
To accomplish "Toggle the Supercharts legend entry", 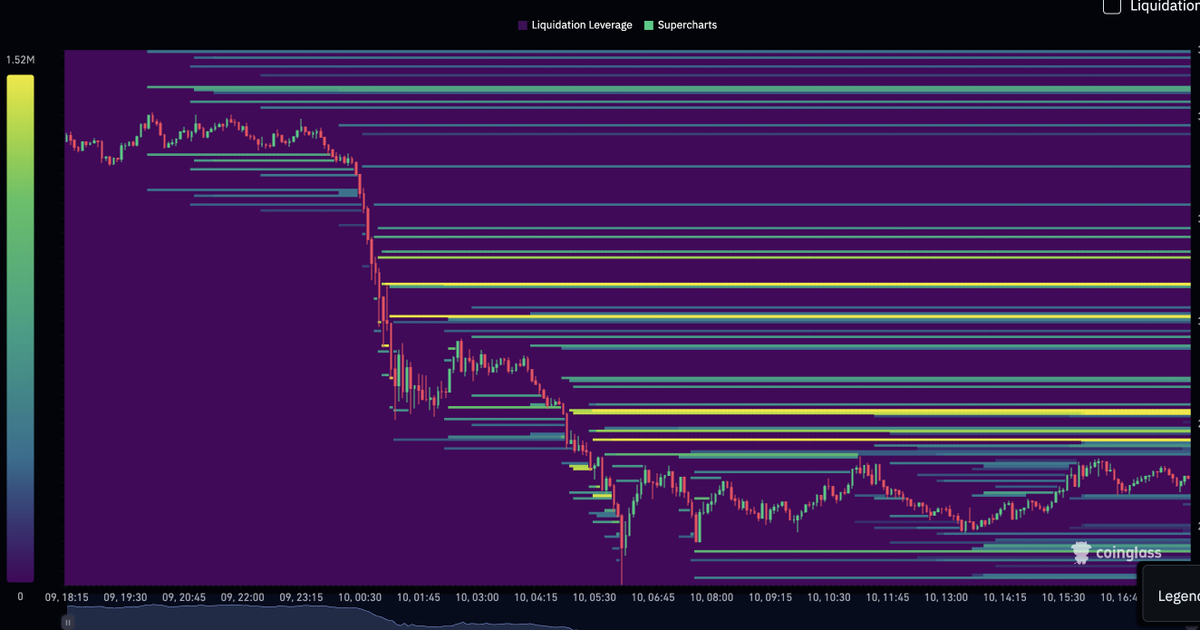I will [x=680, y=25].
